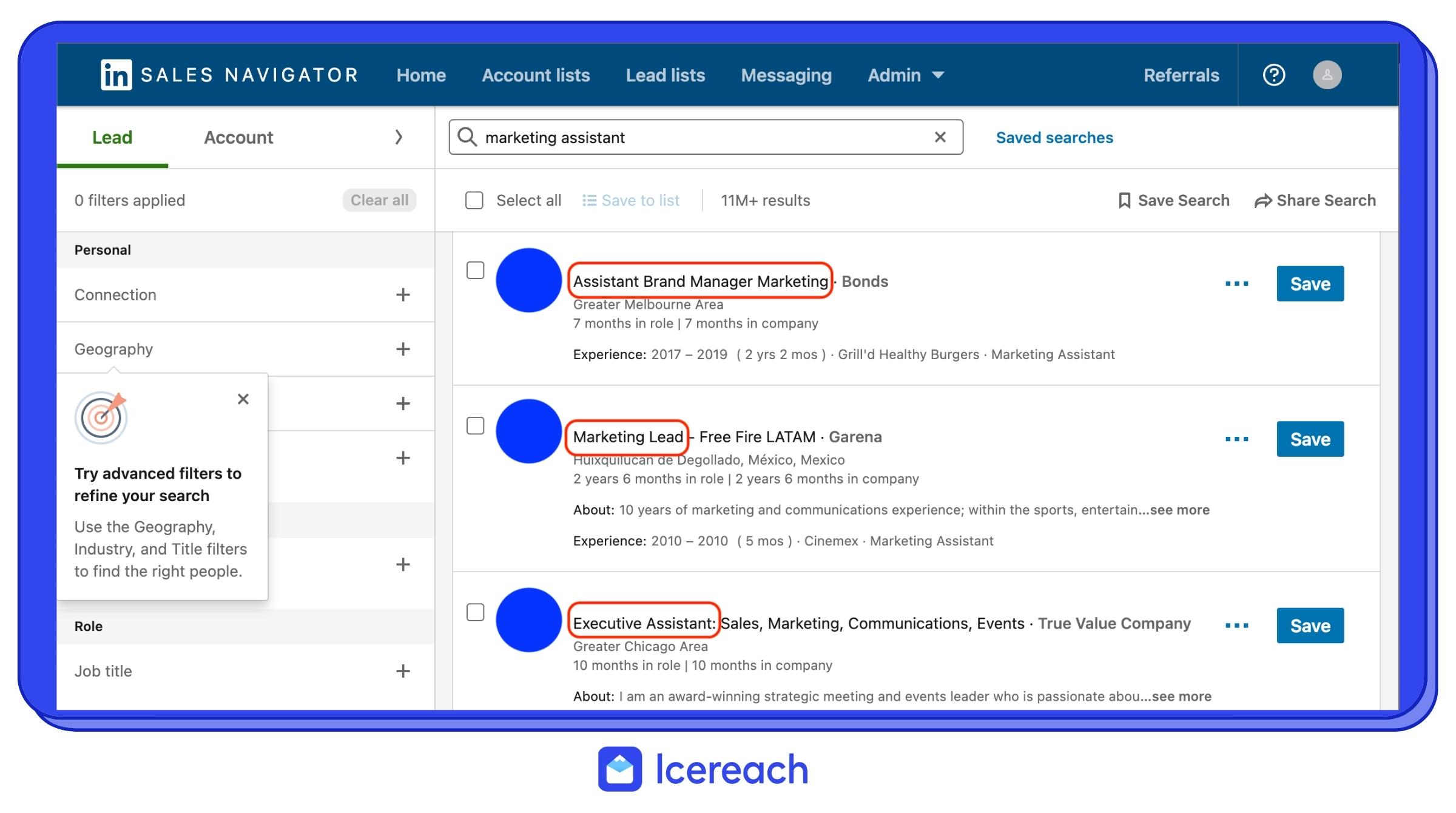
Task: Select the Executive Assistant result checkbox
Action: pos(475,613)
